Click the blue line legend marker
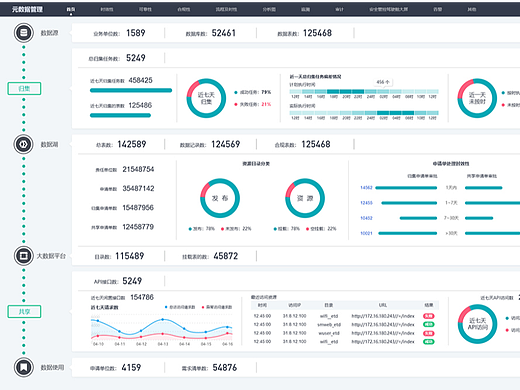This screenshot has height=390, width=520. 166,307
